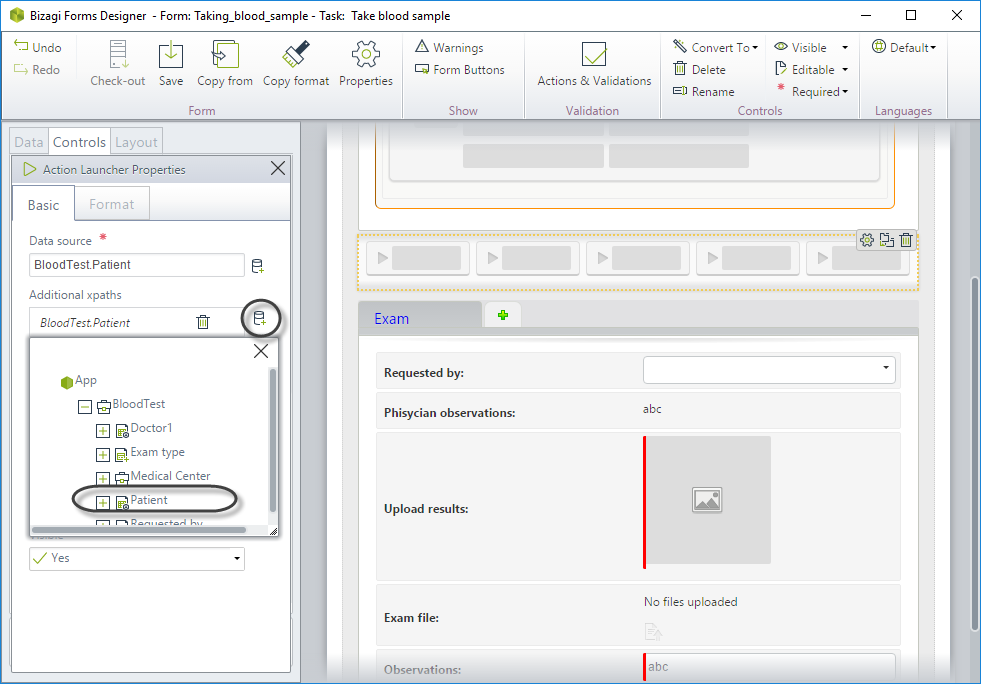Select the Patient entity in tree
Viewport: 981px width, 684px height.
149,500
